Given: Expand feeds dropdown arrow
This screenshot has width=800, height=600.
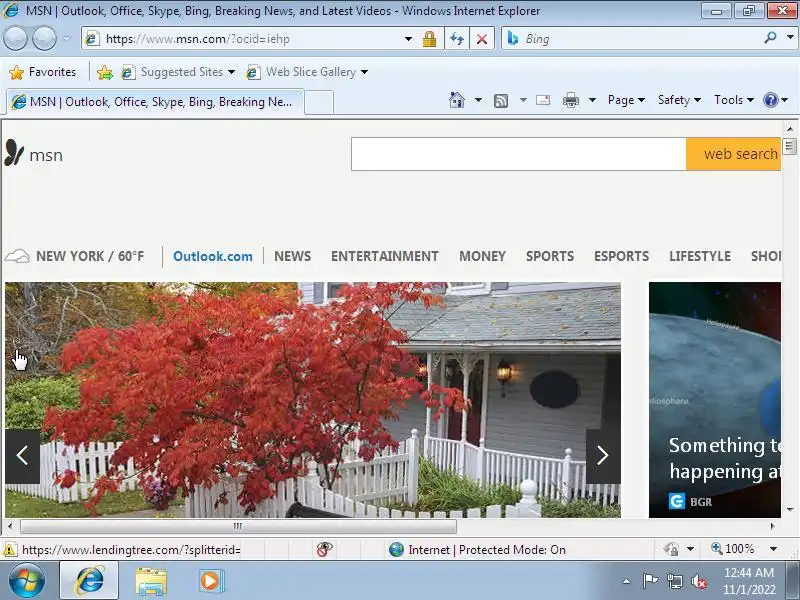Looking at the screenshot, I should point(523,100).
